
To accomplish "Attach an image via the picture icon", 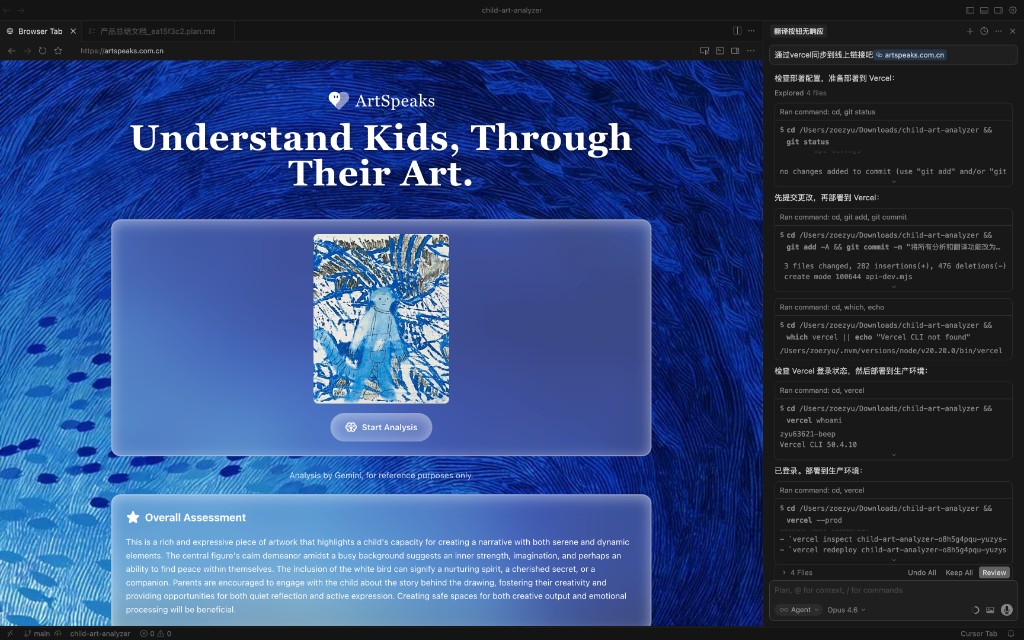I will [x=992, y=609].
